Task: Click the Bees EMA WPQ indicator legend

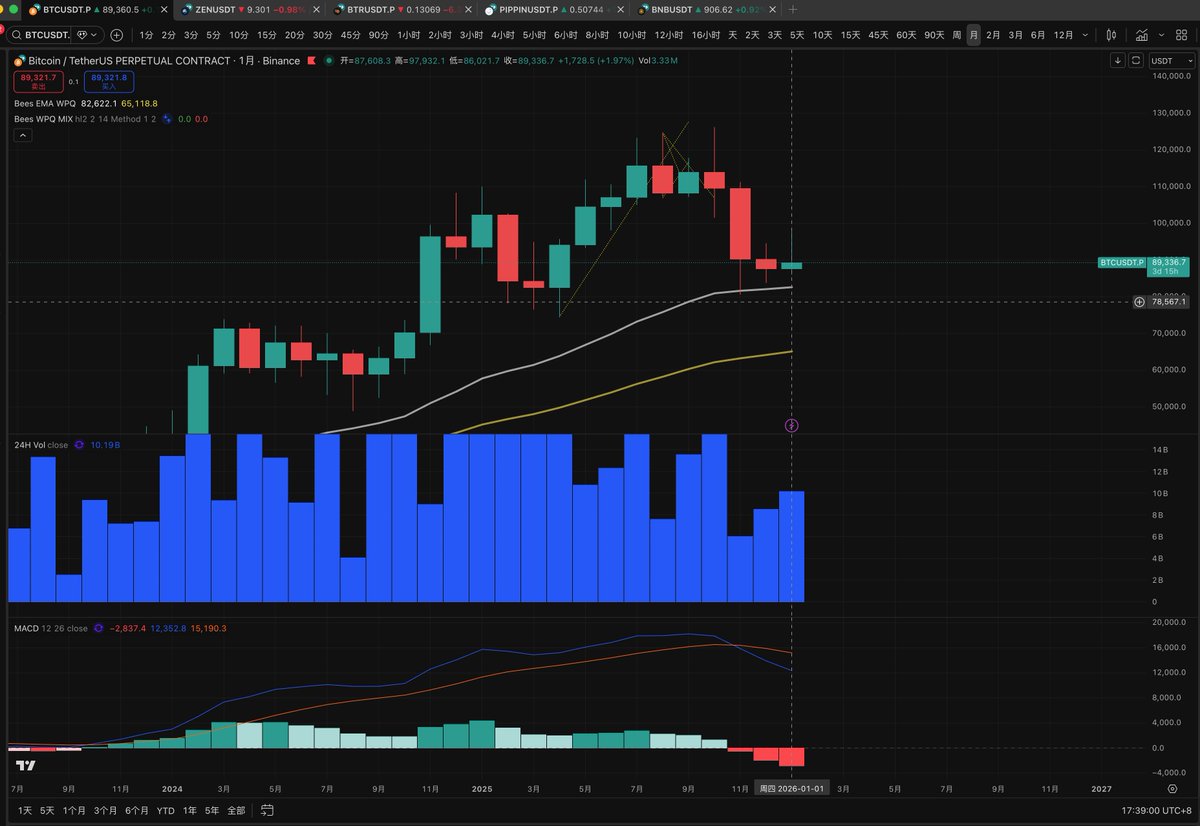Action: (45, 103)
